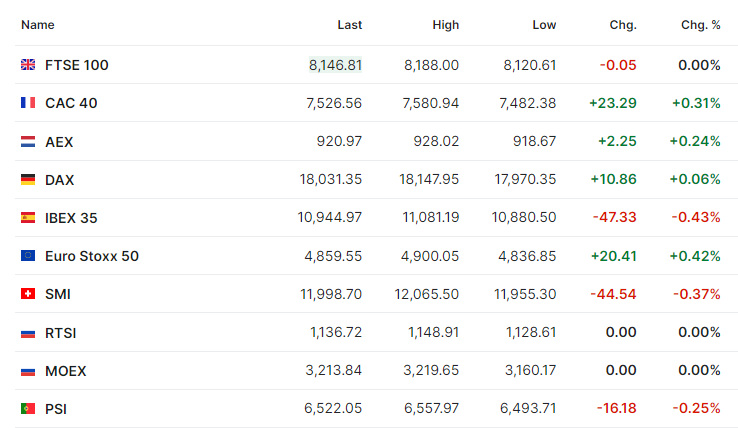Click the Spanish flag icon beside IBEX 35

(x=28, y=218)
